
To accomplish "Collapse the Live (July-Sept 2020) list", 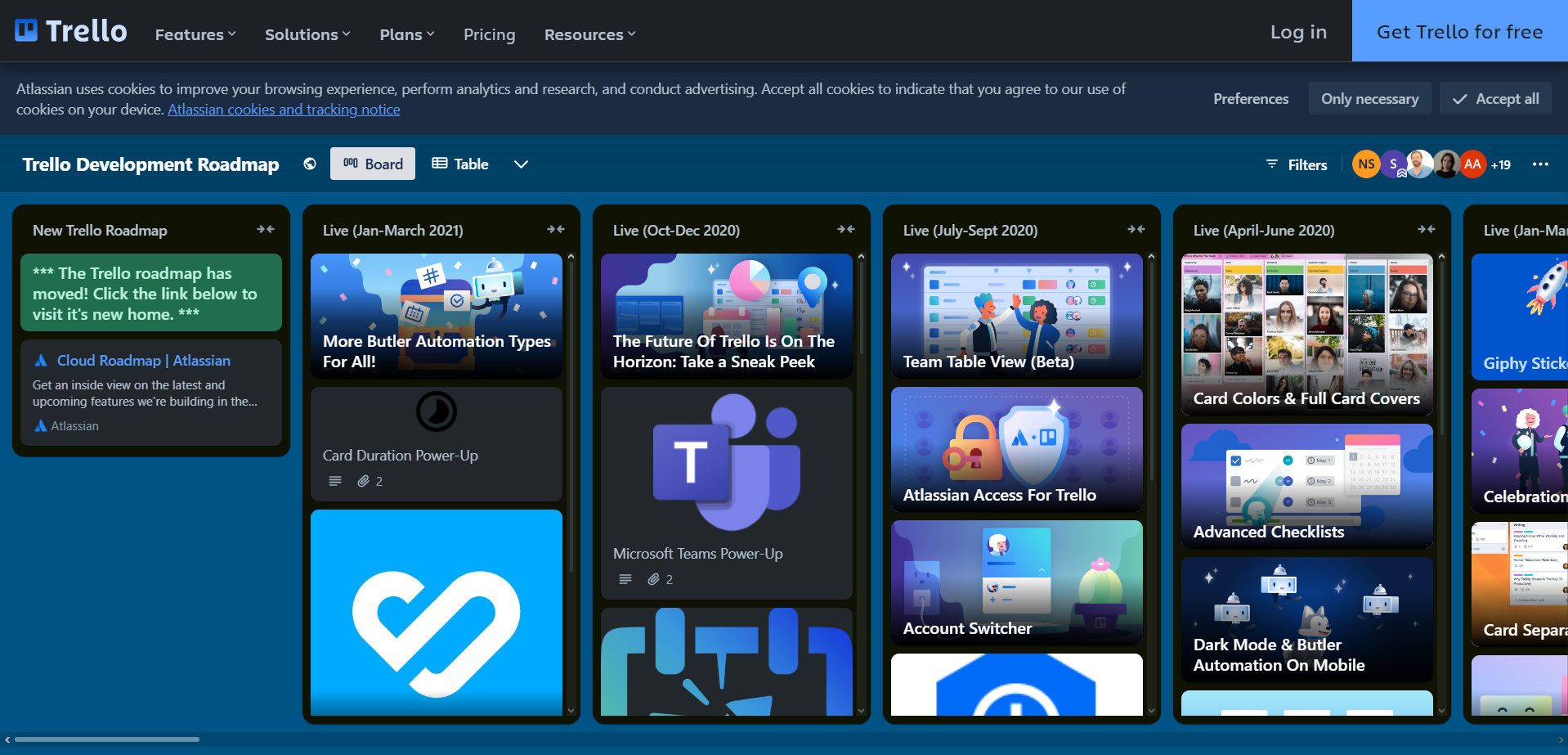I will pyautogui.click(x=1136, y=229).
